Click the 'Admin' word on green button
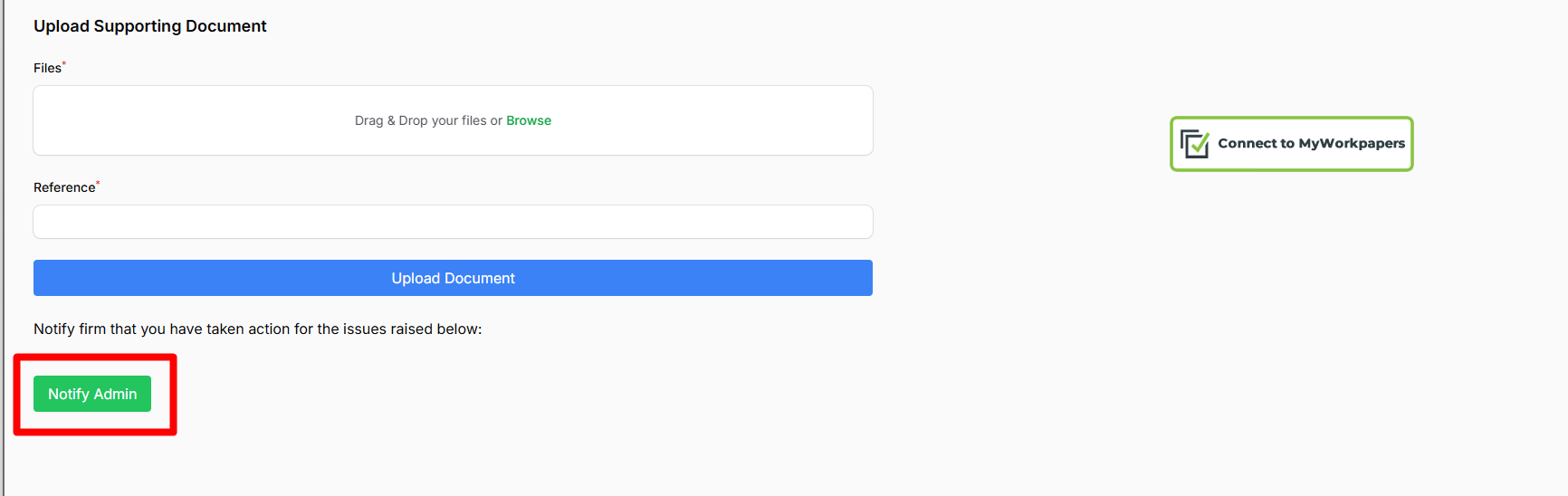The height and width of the screenshot is (496, 1568). 115,394
